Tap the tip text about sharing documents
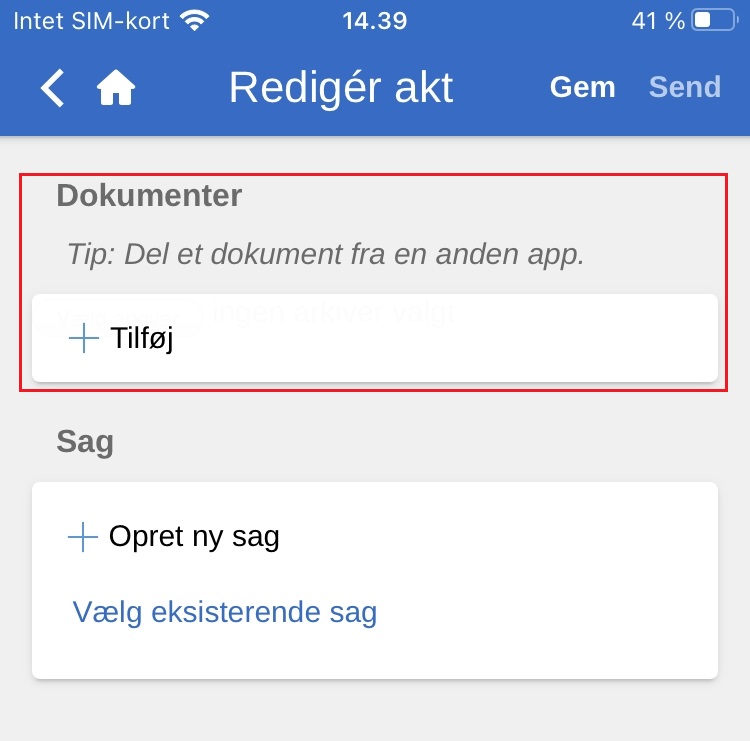750x741 pixels. point(325,254)
